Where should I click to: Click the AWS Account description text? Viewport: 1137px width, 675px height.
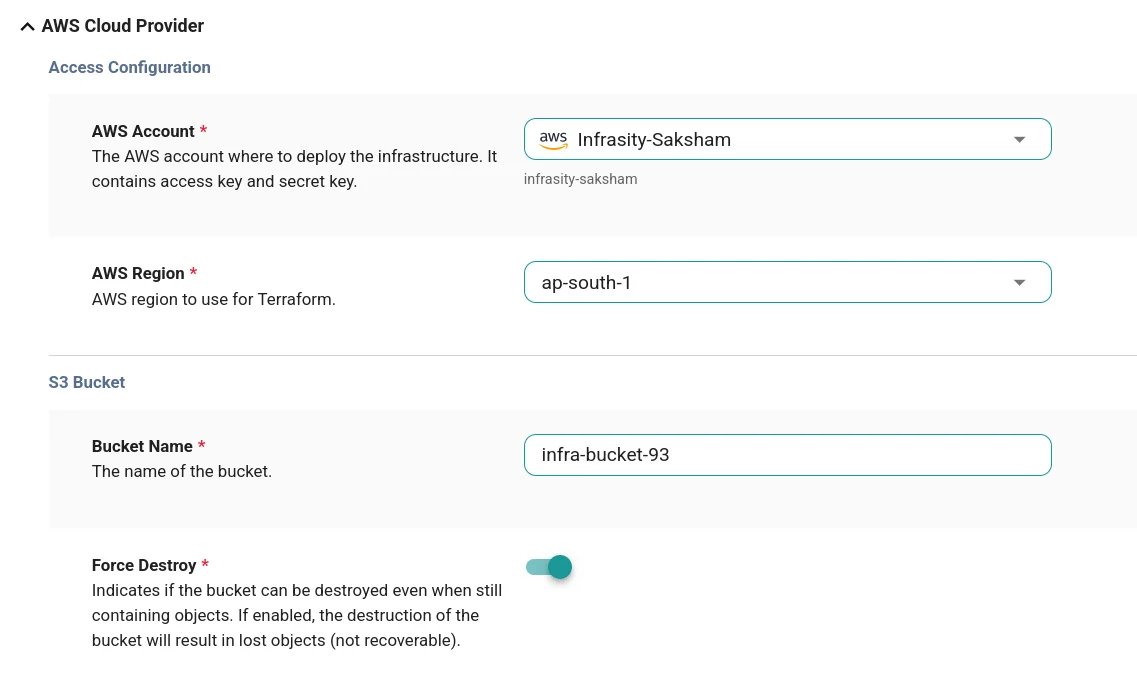click(x=294, y=169)
